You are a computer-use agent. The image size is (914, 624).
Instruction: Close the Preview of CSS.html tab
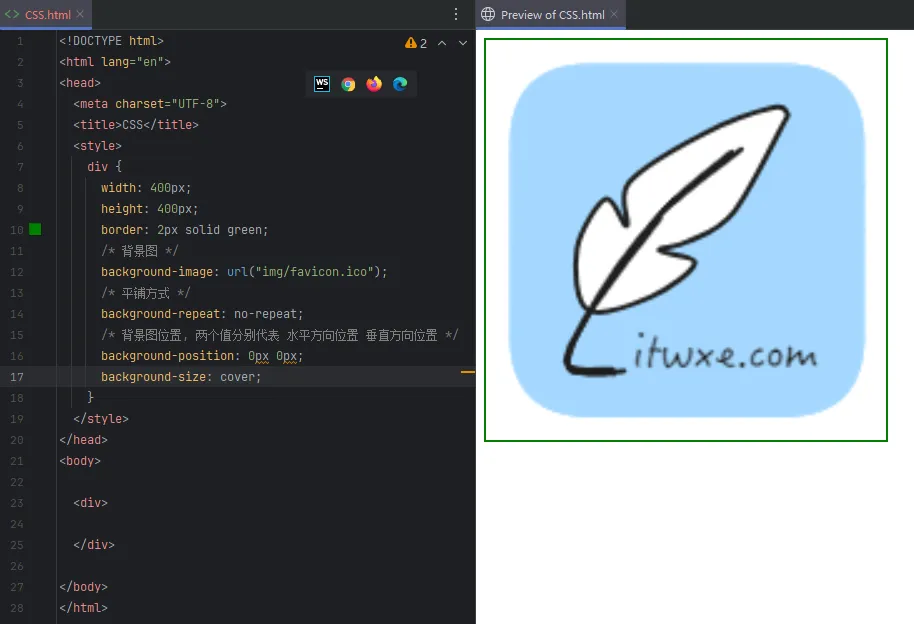614,14
